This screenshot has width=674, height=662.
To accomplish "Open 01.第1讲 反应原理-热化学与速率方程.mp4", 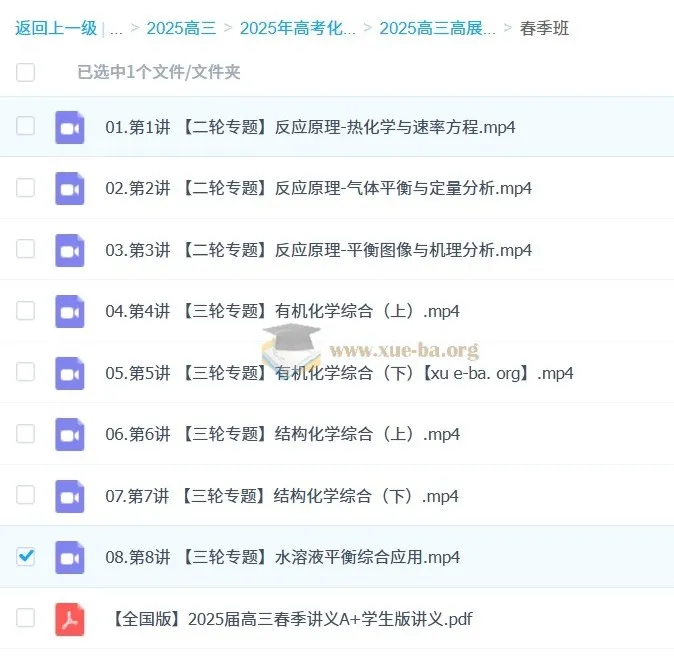I will click(x=310, y=127).
